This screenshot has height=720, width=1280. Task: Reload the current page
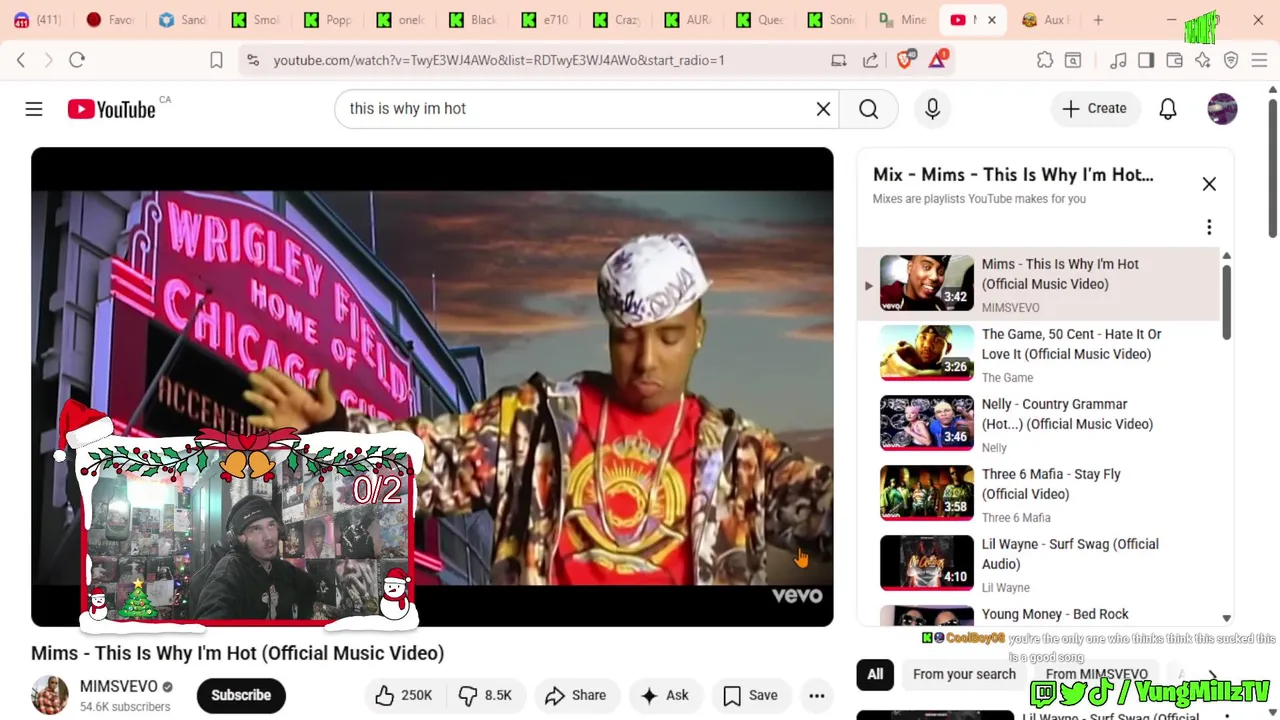[77, 60]
